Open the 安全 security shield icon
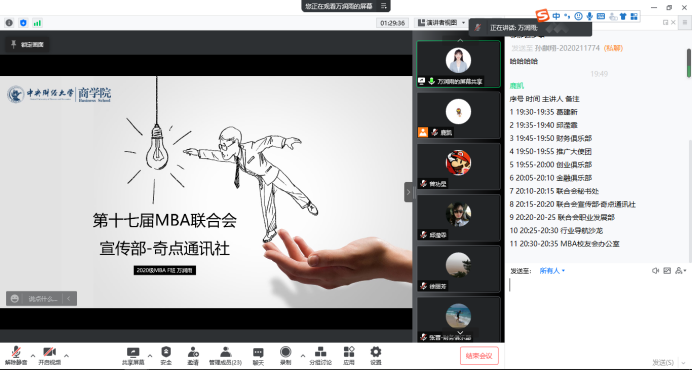Viewport: 692px width, 370px height. pos(166,355)
